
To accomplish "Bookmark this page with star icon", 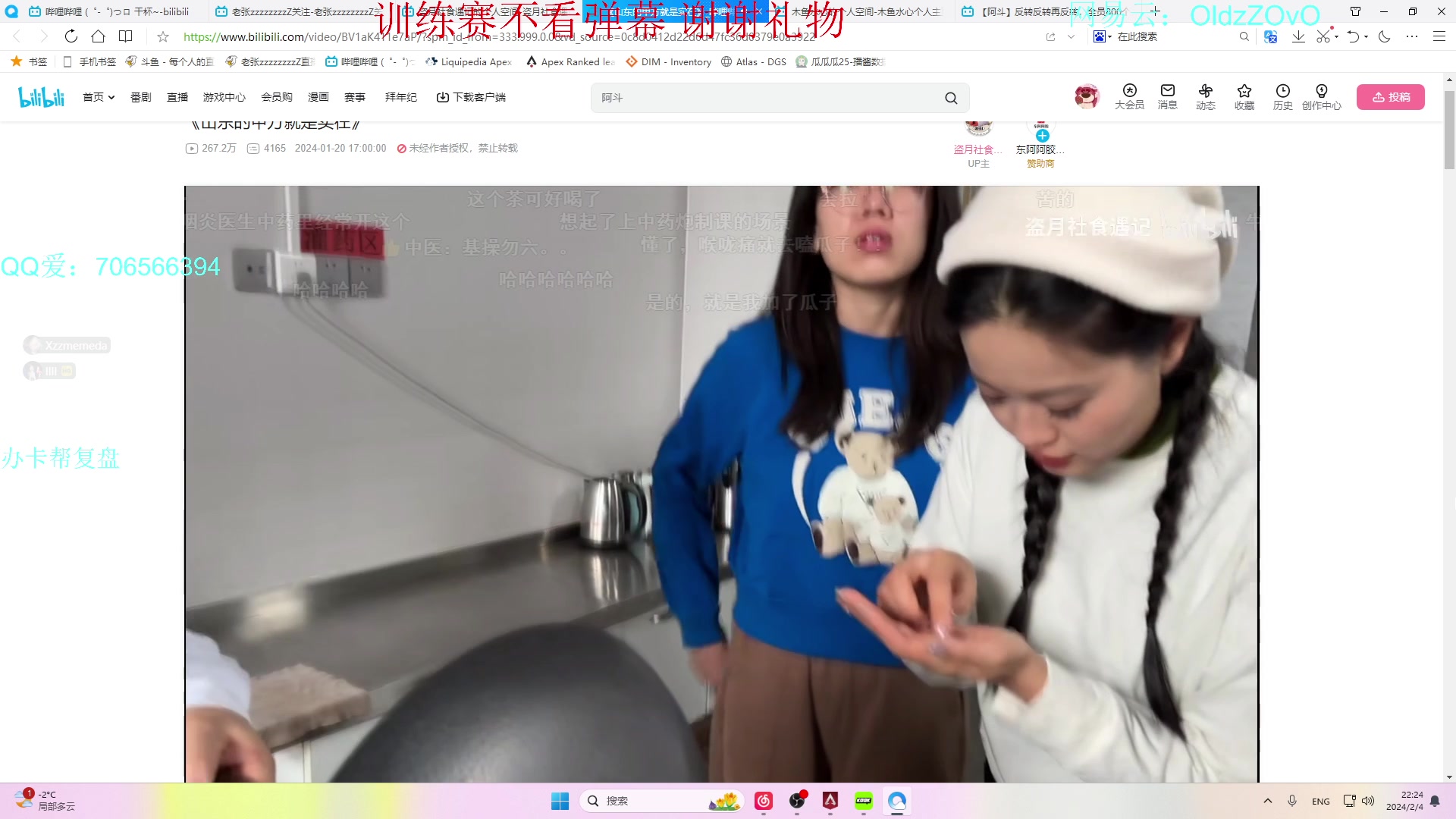I will click(163, 36).
